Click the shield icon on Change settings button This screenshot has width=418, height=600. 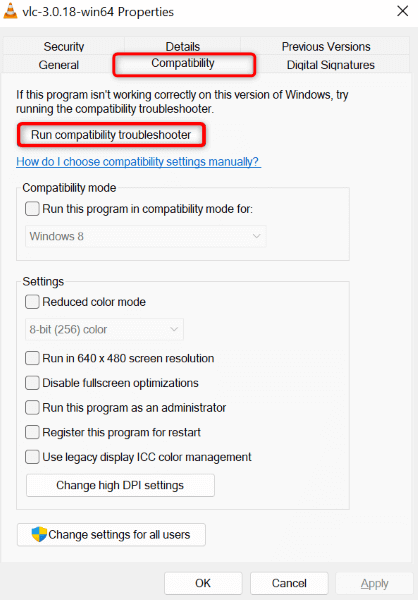(39, 534)
